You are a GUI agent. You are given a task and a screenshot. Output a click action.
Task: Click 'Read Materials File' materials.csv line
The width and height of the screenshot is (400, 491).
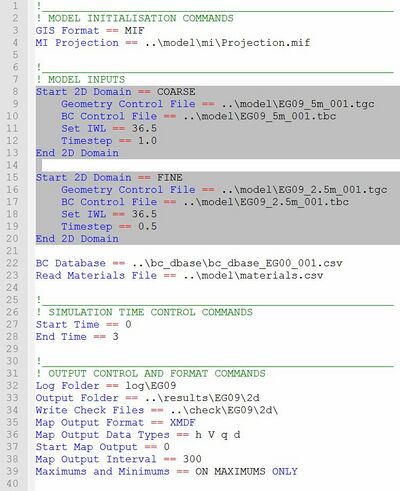point(179,275)
